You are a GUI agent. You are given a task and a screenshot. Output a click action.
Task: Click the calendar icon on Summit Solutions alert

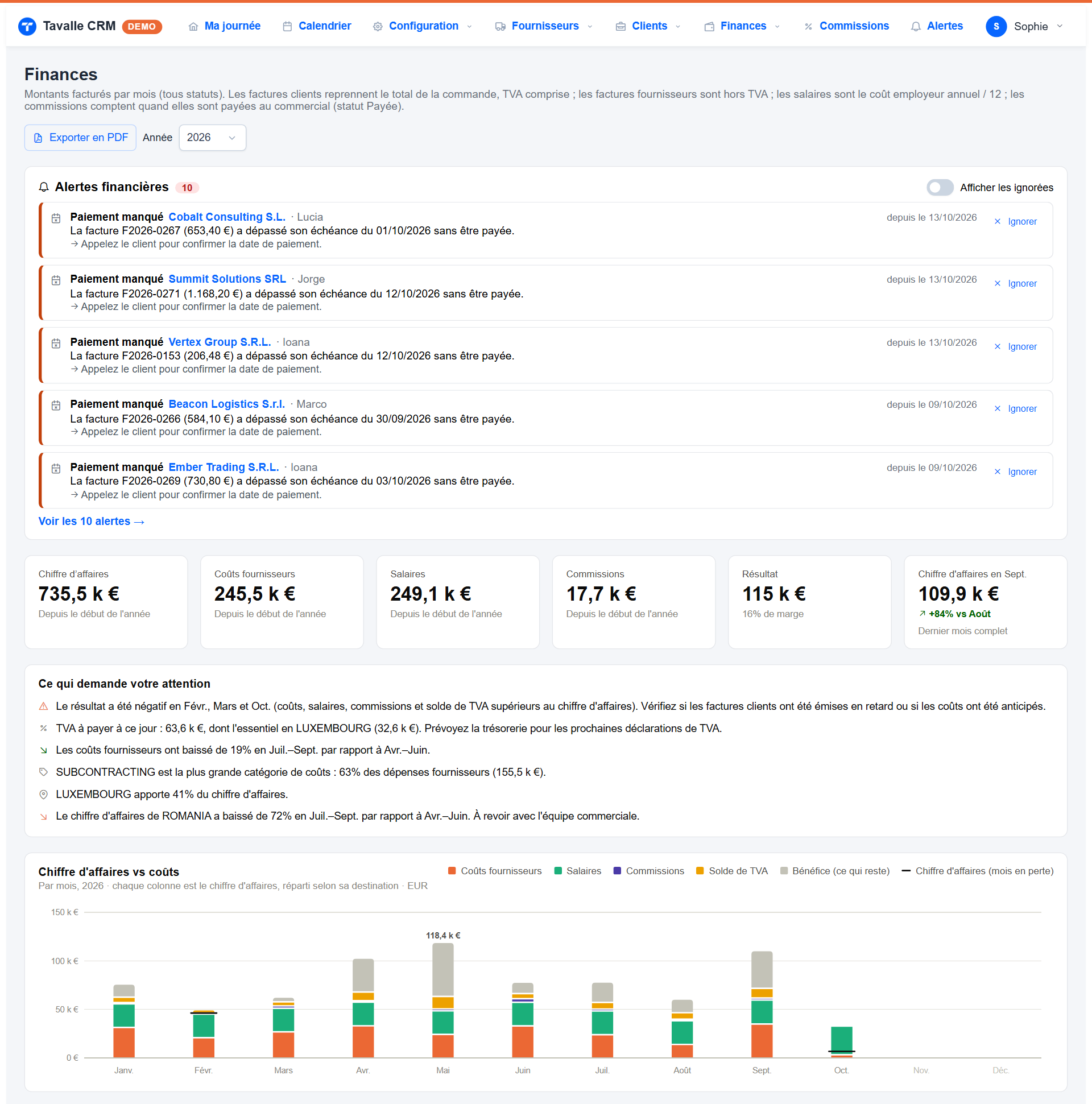point(56,280)
